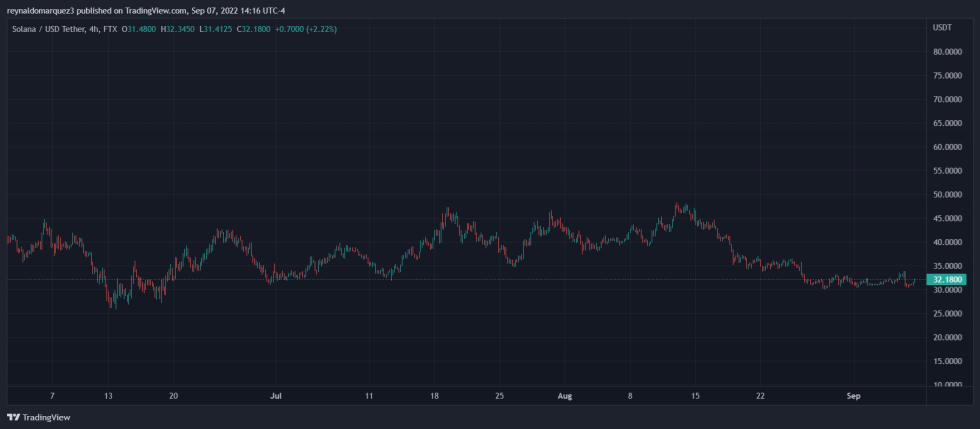
Task: Click the 25.0000 price level on axis
Action: click(946, 313)
